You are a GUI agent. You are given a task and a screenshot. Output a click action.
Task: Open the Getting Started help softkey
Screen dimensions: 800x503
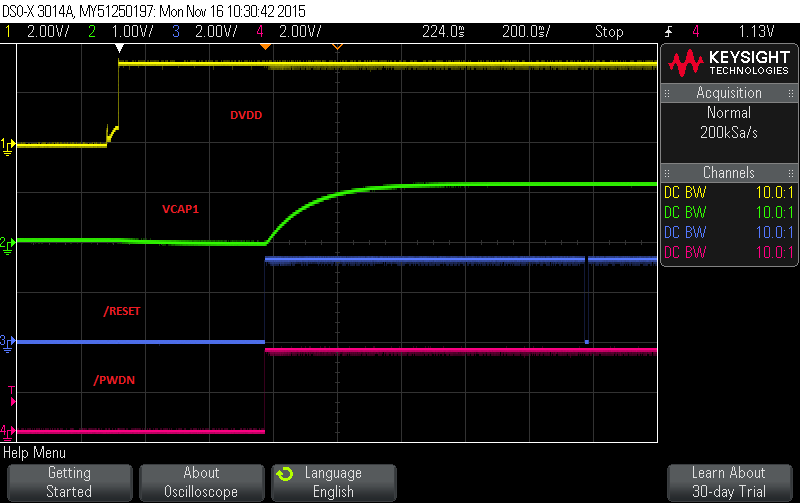(69, 483)
